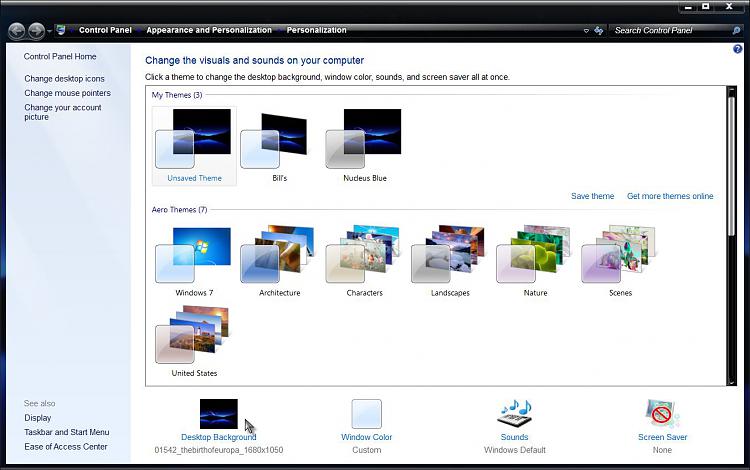
Task: Open Change desktop icons link
Action: pyautogui.click(x=64, y=78)
